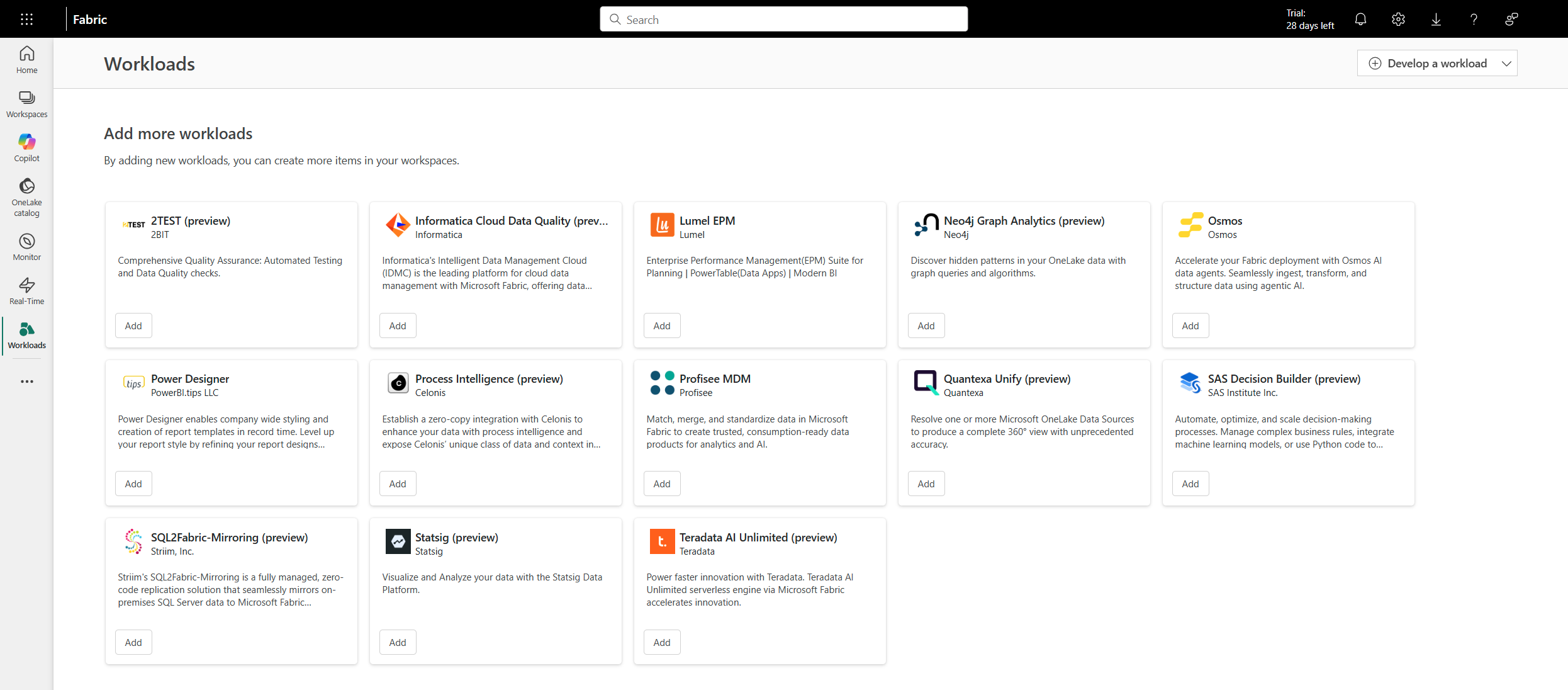Click the Celonis Process Intelligence logo

398,383
